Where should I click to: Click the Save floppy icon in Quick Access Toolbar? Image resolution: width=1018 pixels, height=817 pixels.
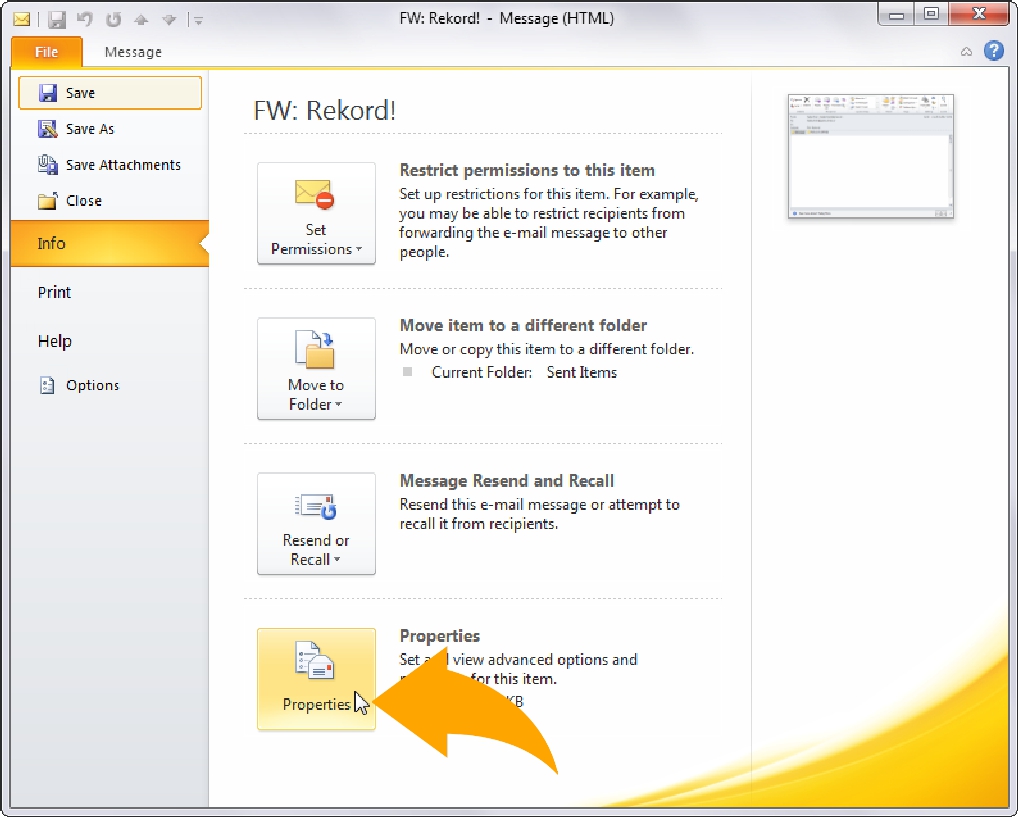[56, 19]
